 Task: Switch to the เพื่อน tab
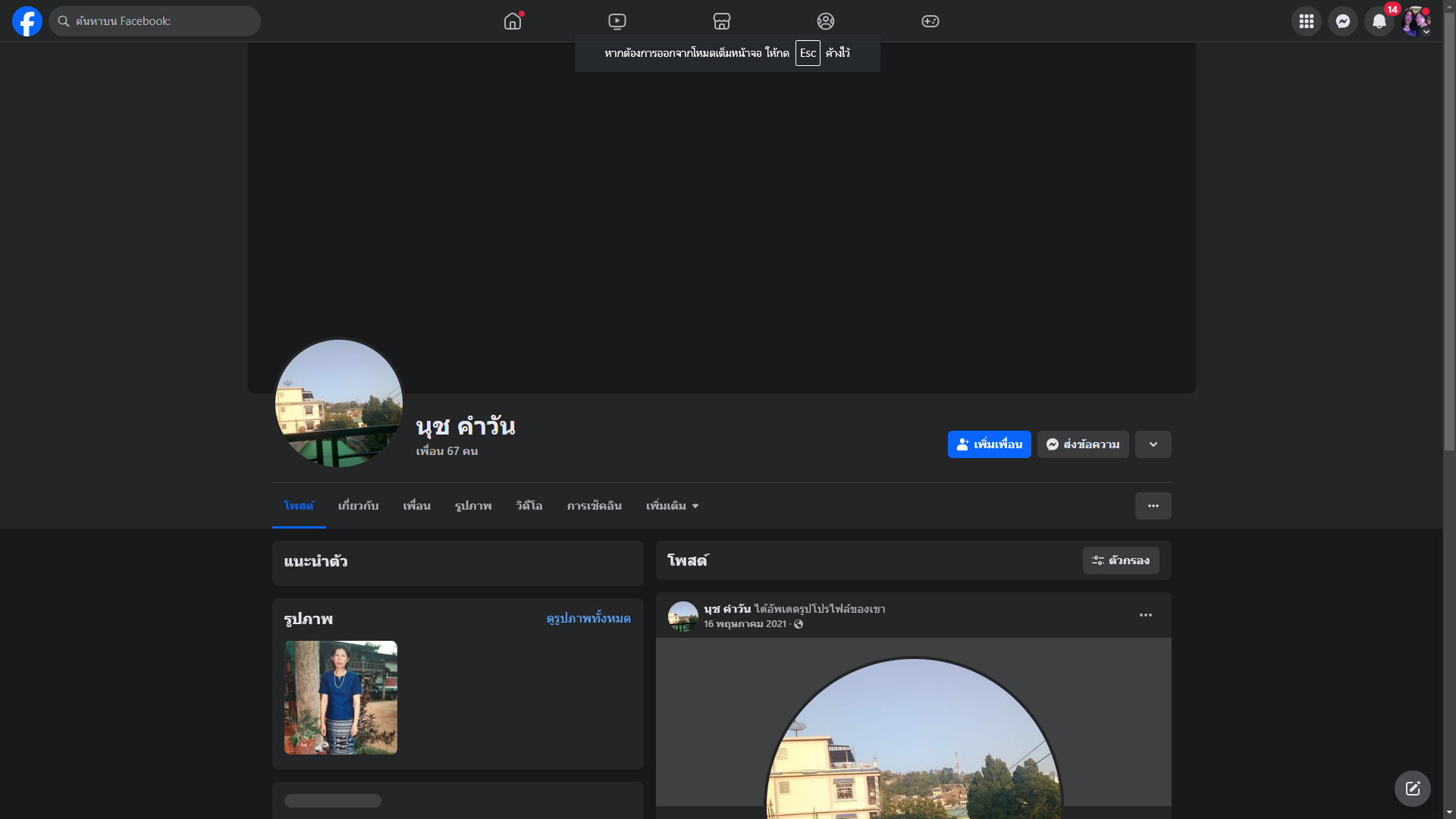click(416, 506)
